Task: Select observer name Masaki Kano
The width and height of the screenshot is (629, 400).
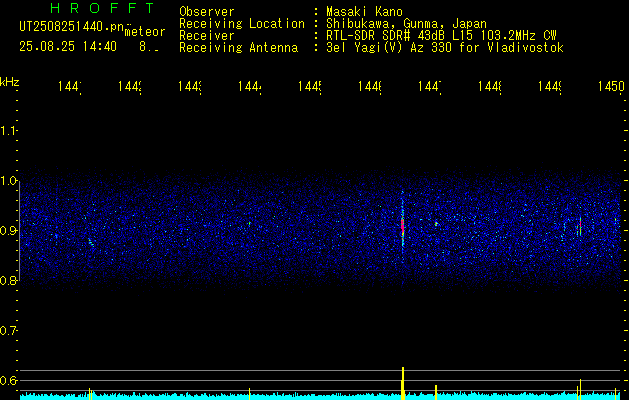Action: (x=364, y=12)
